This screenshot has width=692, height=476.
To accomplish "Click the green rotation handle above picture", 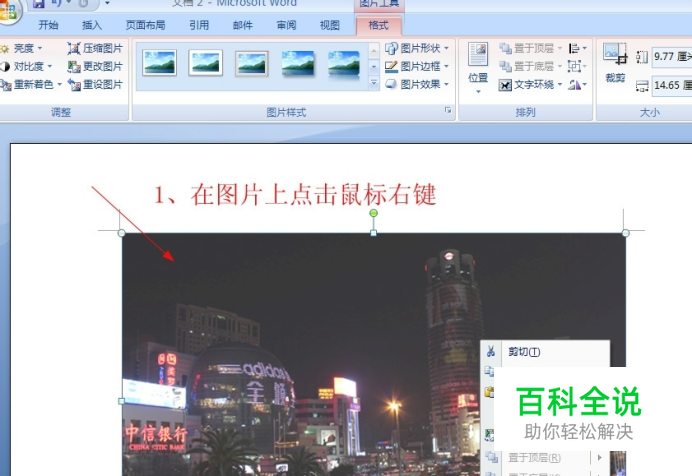I will tap(373, 214).
